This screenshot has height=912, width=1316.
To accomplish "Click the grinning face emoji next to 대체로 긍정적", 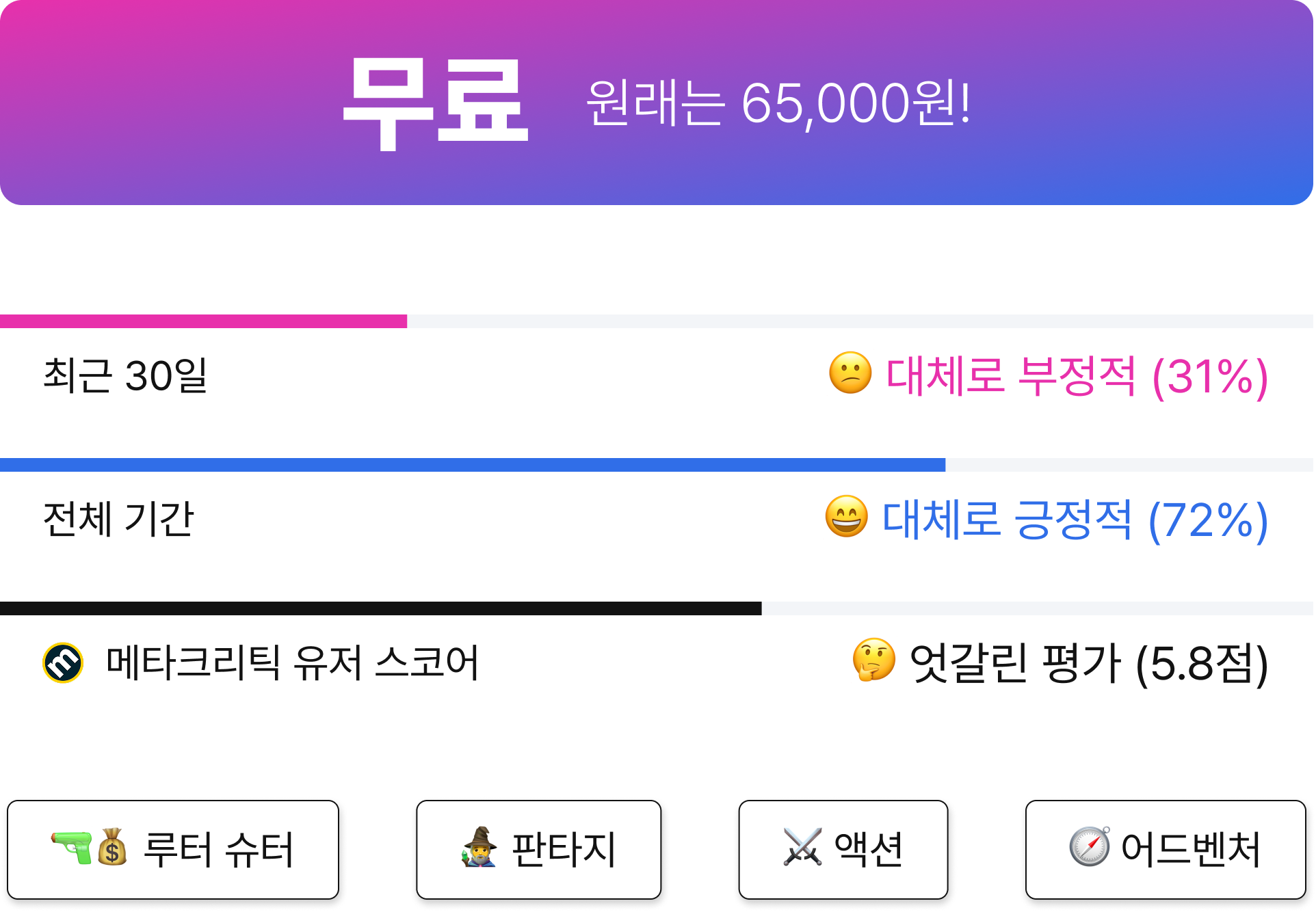I will coord(847,517).
